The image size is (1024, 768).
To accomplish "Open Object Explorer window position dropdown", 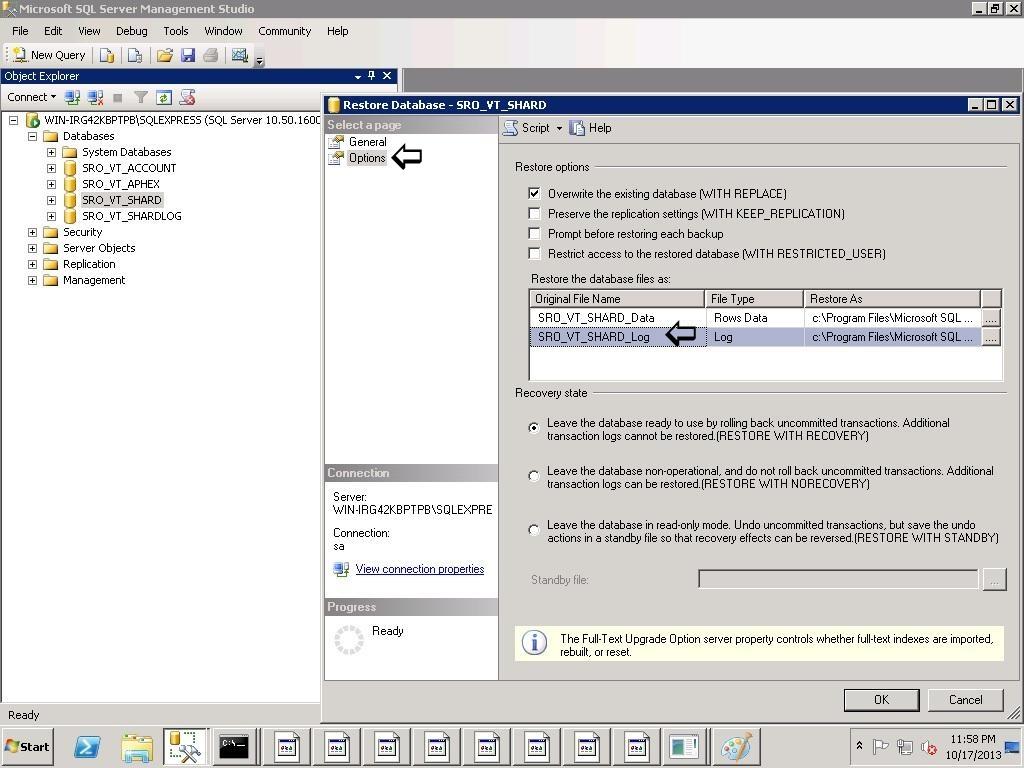I will [358, 76].
